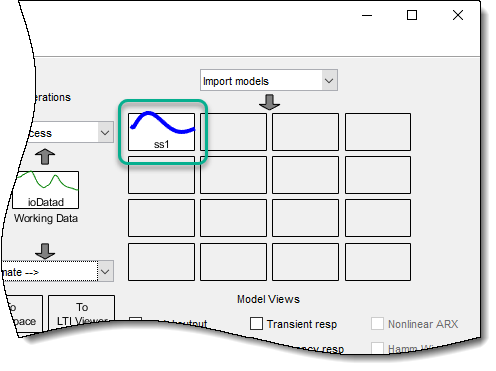Viewport: 496px width, 371px height.
Task: Expand the Preprocess dropdown arrow
Action: click(x=105, y=133)
